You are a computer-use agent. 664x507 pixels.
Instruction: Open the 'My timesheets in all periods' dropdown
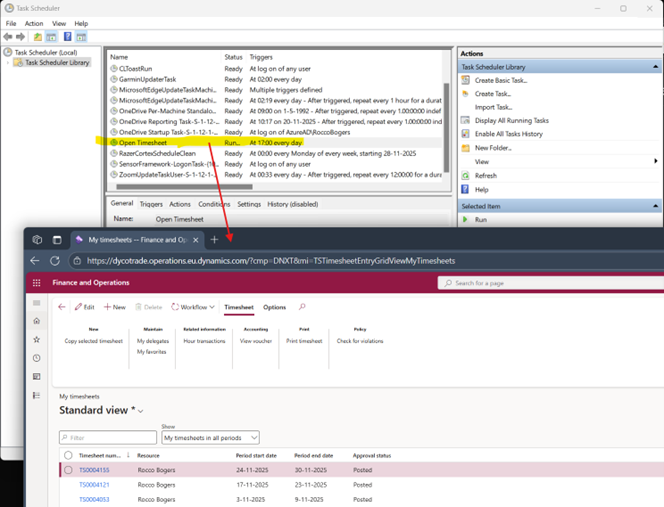[x=210, y=437]
